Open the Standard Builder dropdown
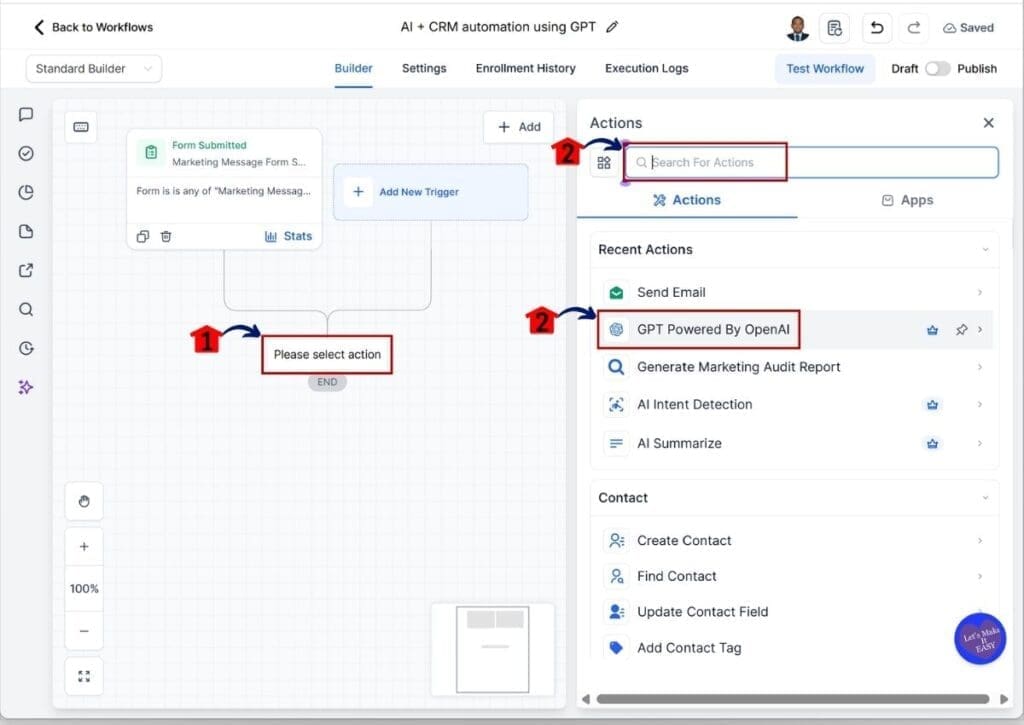The height and width of the screenshot is (725, 1024). (x=93, y=69)
